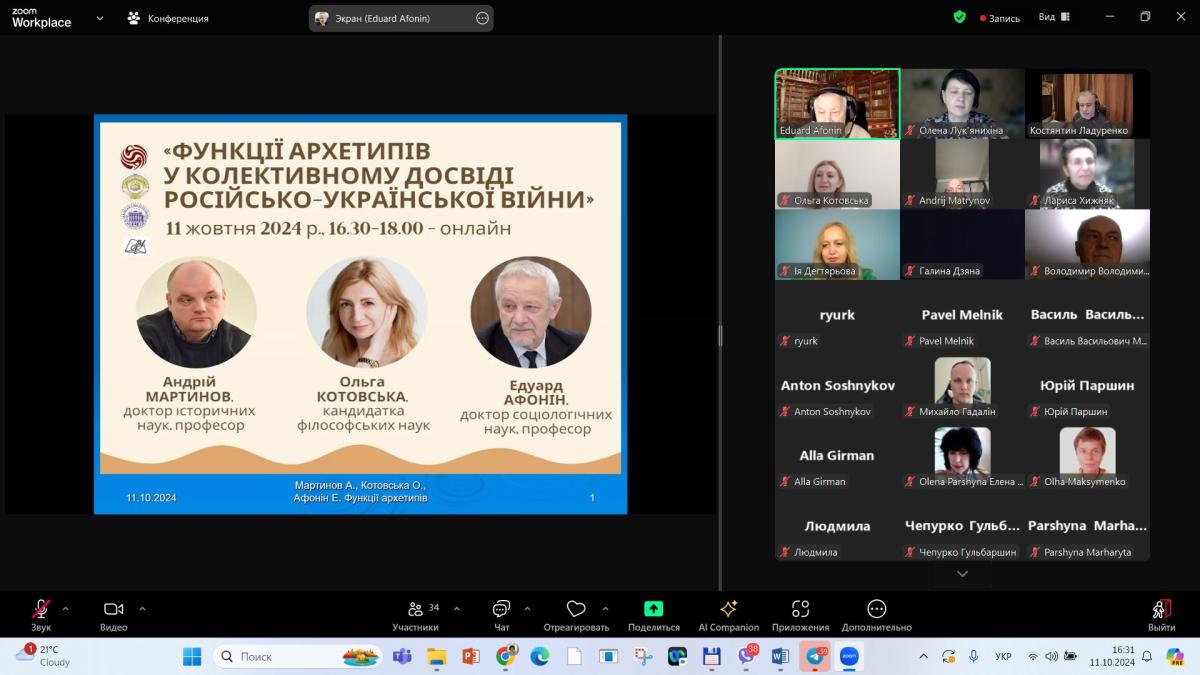Open screen share options for Eduard Afonin
Image resolution: width=1200 pixels, height=675 pixels.
482,18
